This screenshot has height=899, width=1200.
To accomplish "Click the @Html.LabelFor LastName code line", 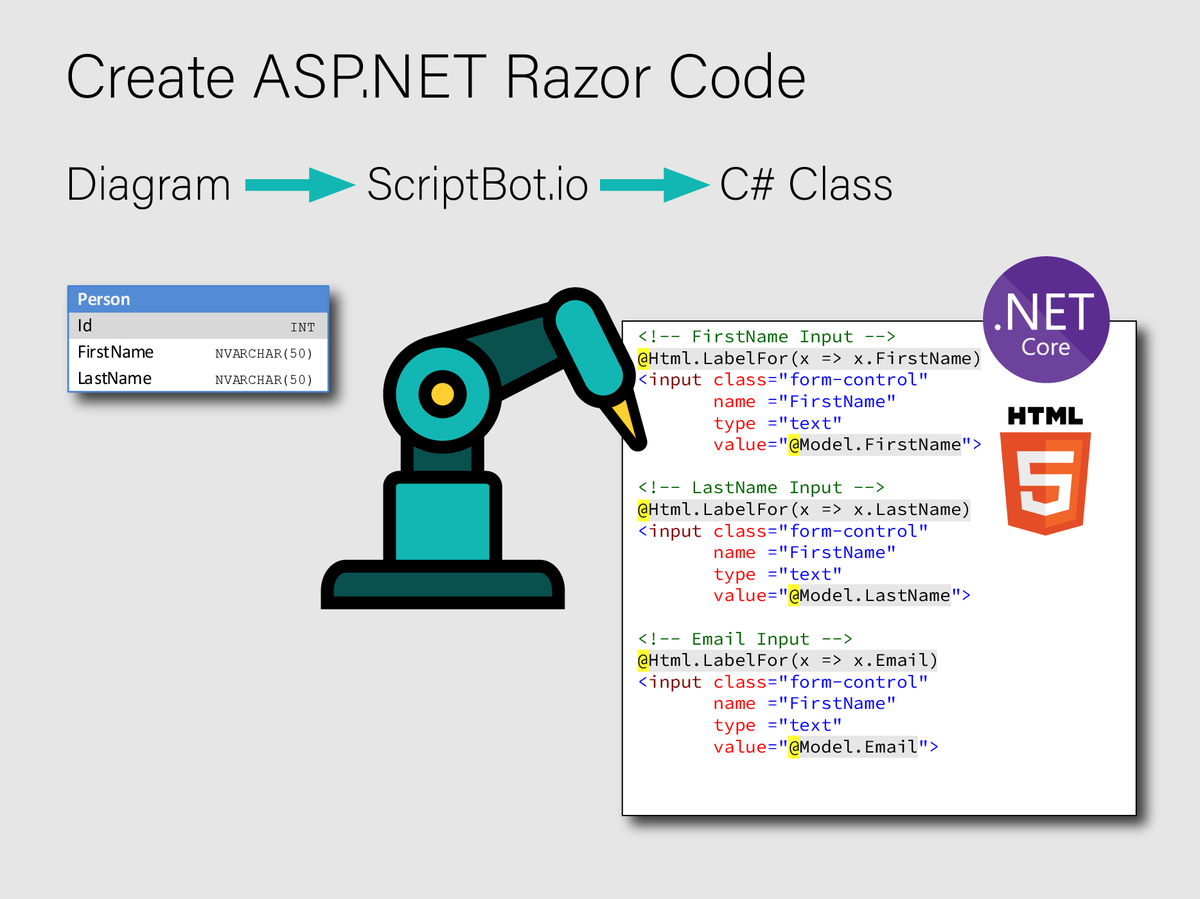I will [x=804, y=509].
